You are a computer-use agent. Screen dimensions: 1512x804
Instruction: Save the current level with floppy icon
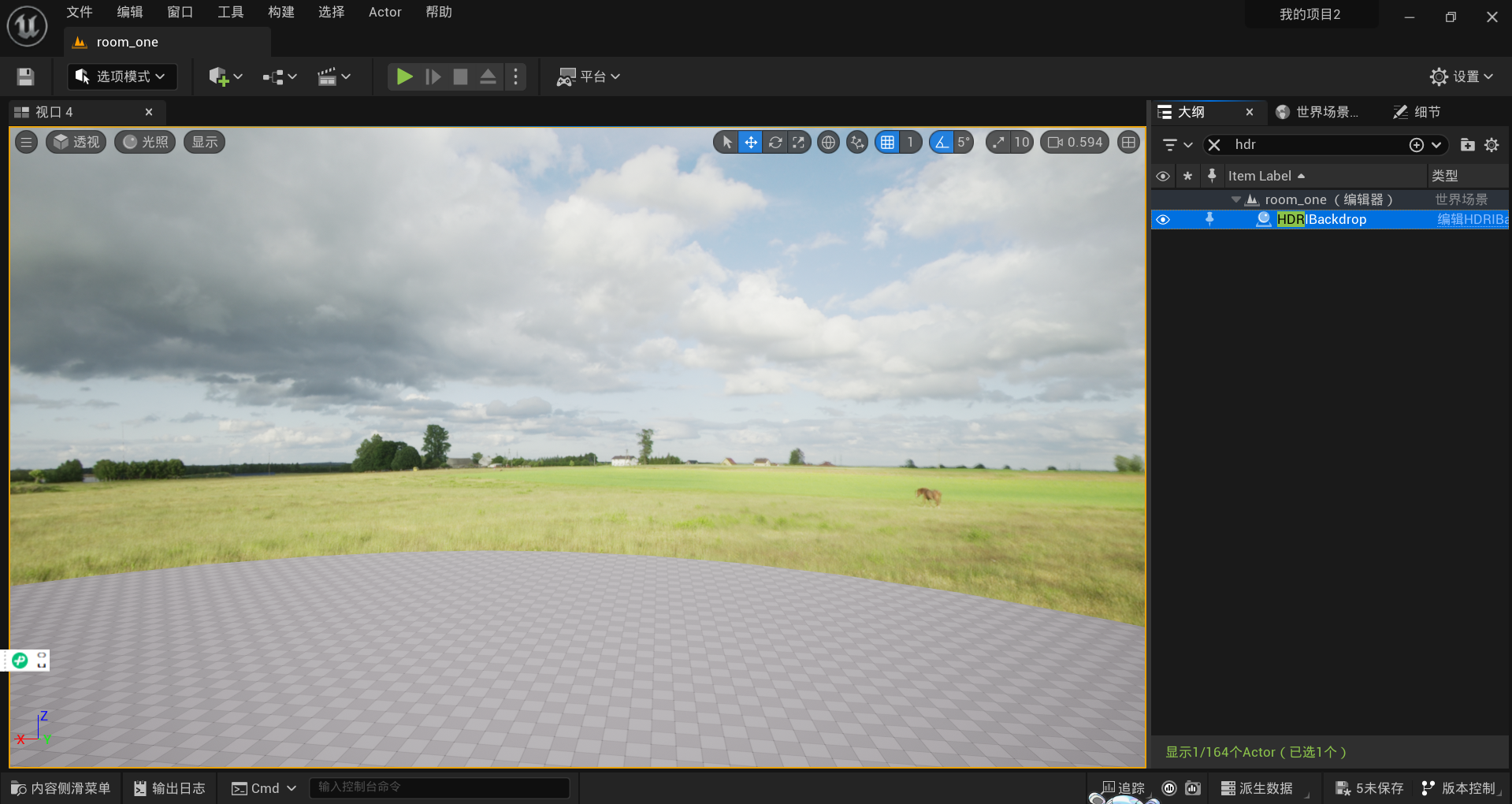coord(25,76)
